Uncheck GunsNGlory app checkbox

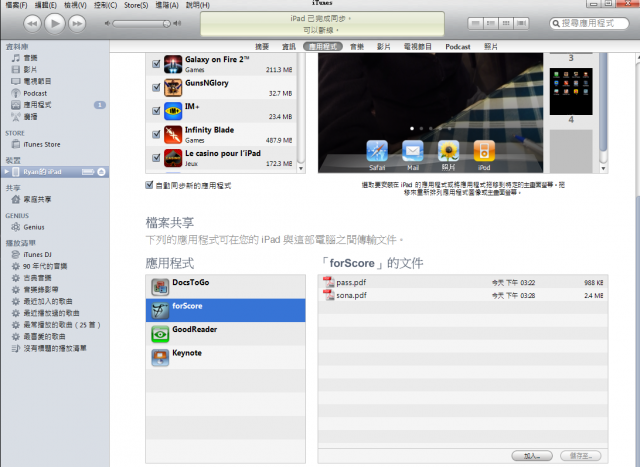(156, 87)
